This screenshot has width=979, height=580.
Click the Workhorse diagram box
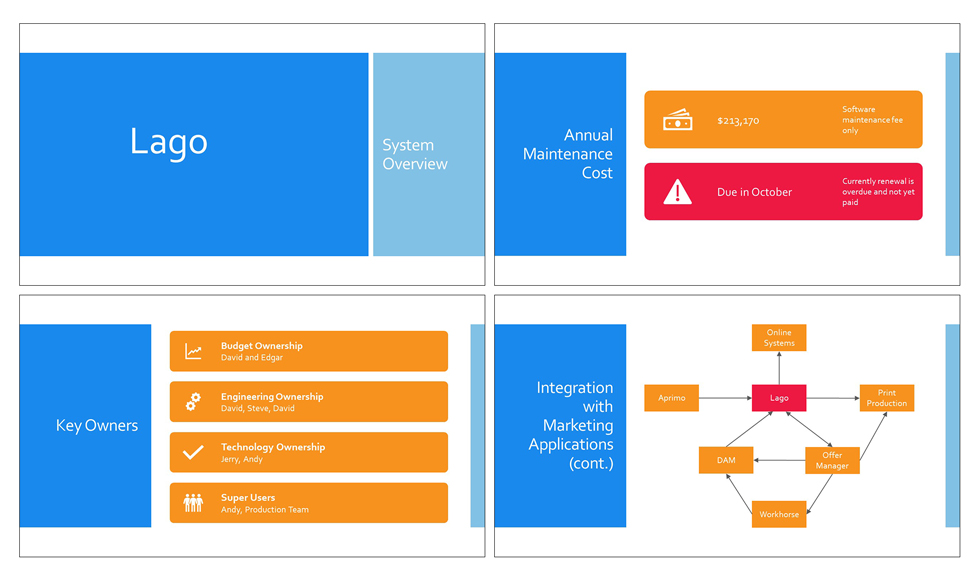point(779,514)
